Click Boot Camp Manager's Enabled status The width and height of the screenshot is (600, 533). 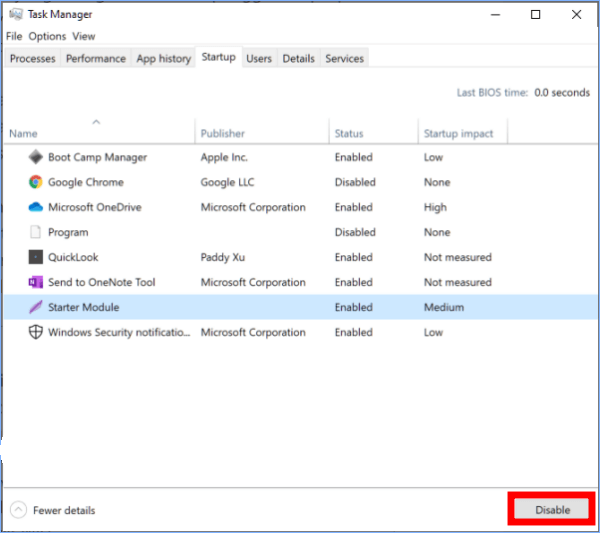354,157
